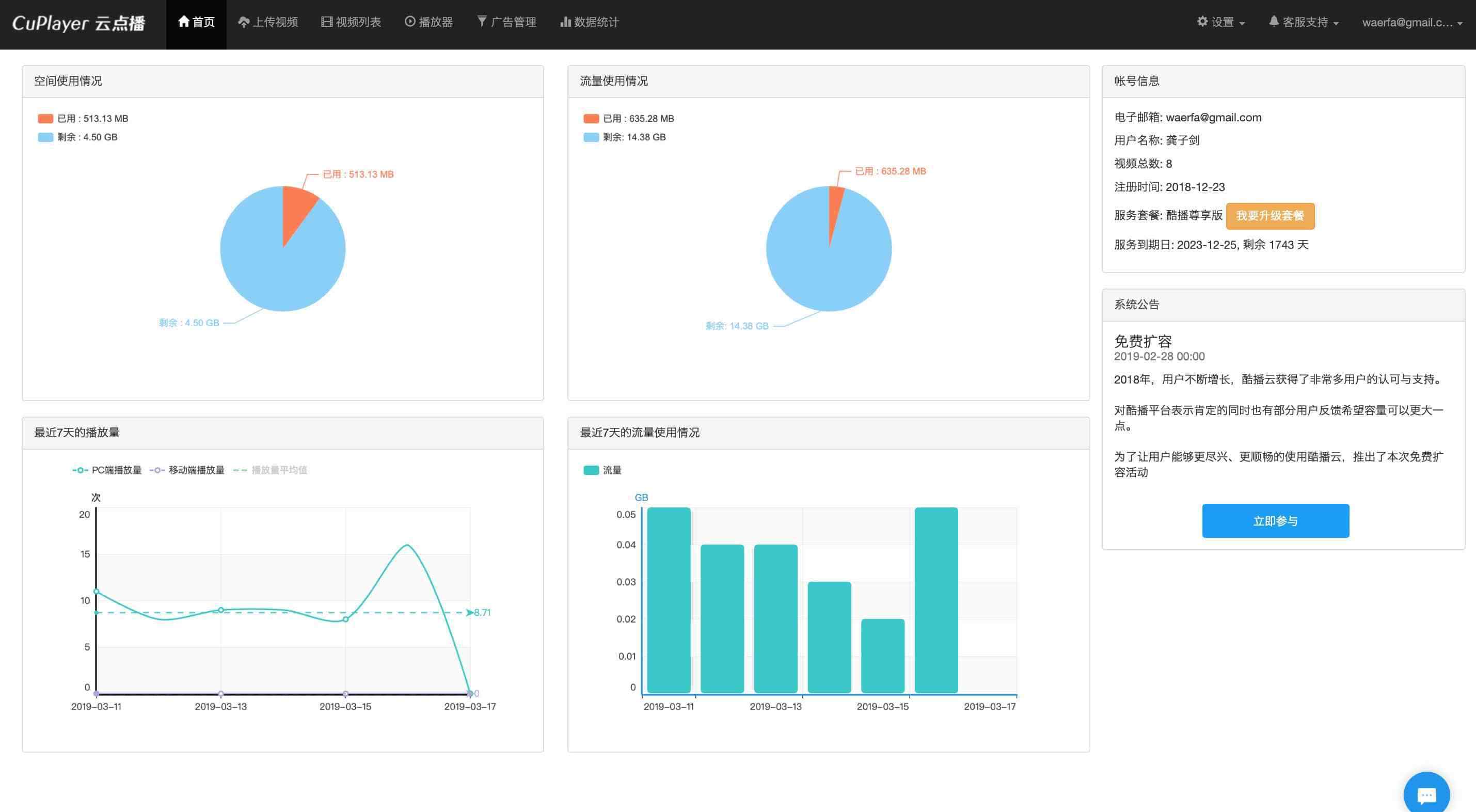This screenshot has width=1476, height=812.
Task: Click the 8.71 average value label
Action: click(x=482, y=613)
